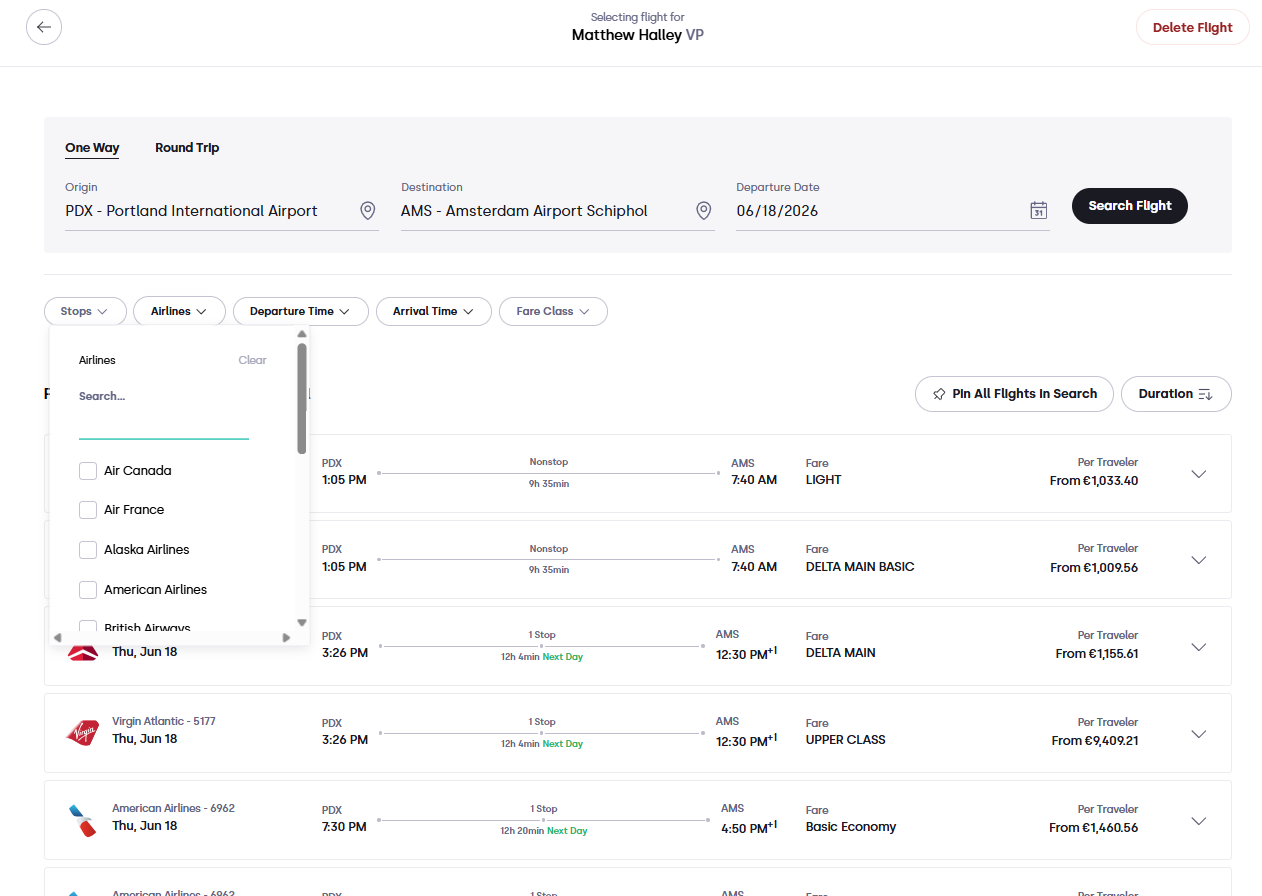Click UPPER CLASS fare text
The image size is (1262, 896).
(846, 740)
